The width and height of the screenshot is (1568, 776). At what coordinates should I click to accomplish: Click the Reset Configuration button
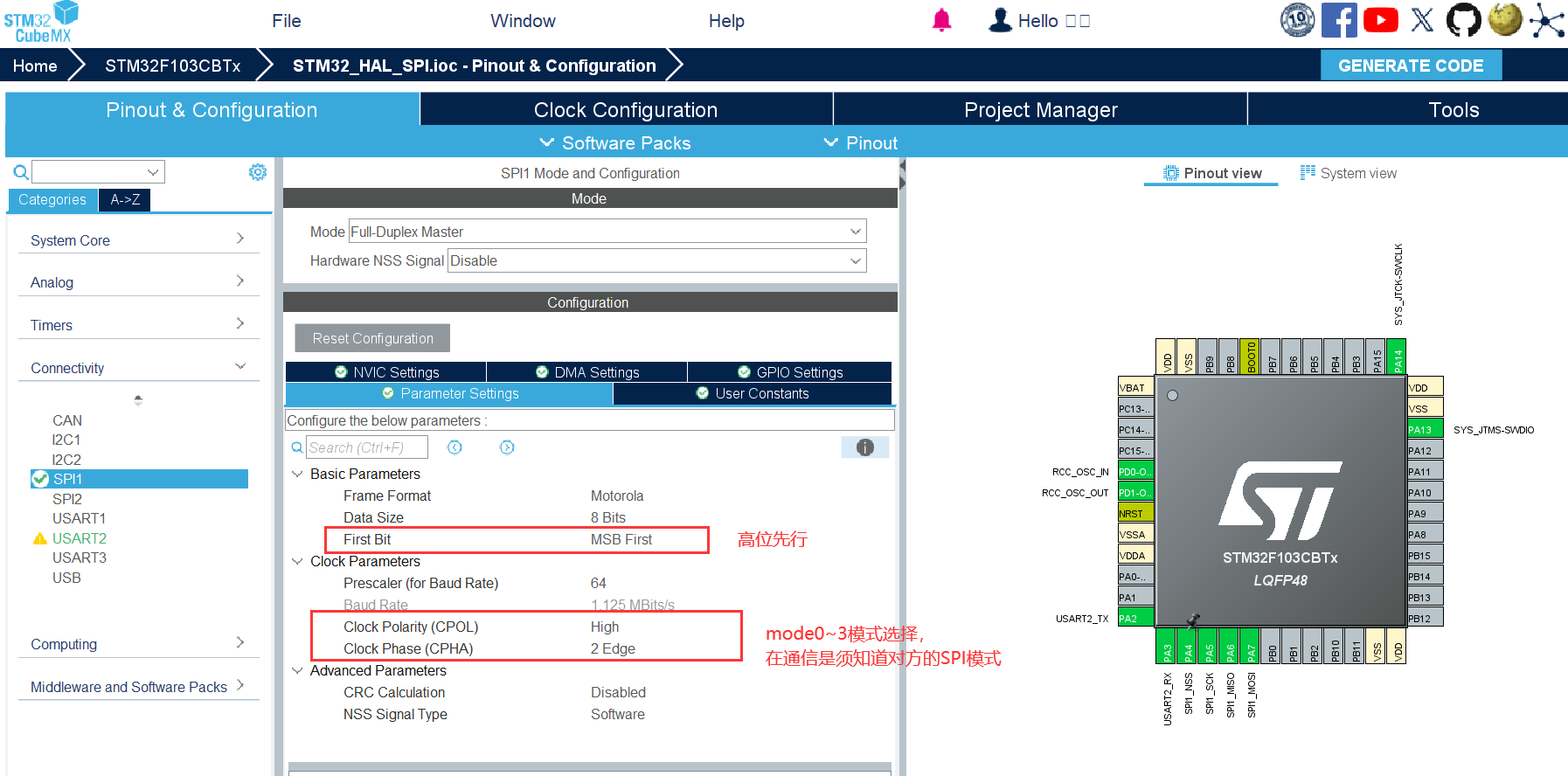372,338
